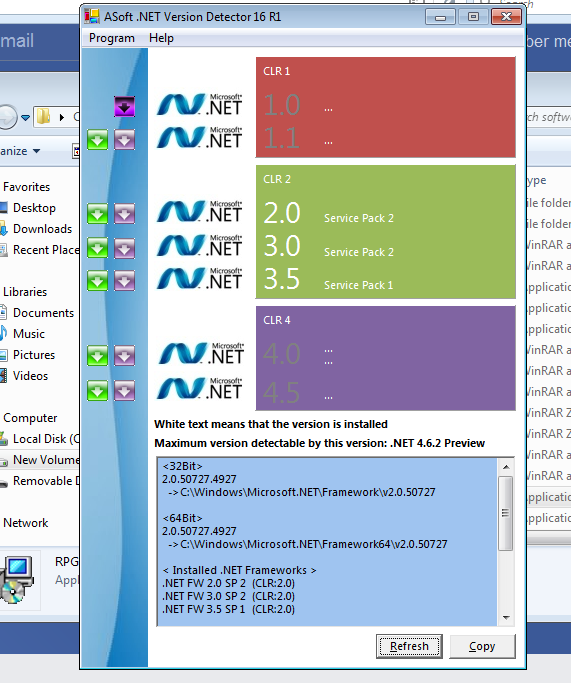Click the 3.5 version number in CLR 2
The width and height of the screenshot is (571, 683).
coord(282,279)
